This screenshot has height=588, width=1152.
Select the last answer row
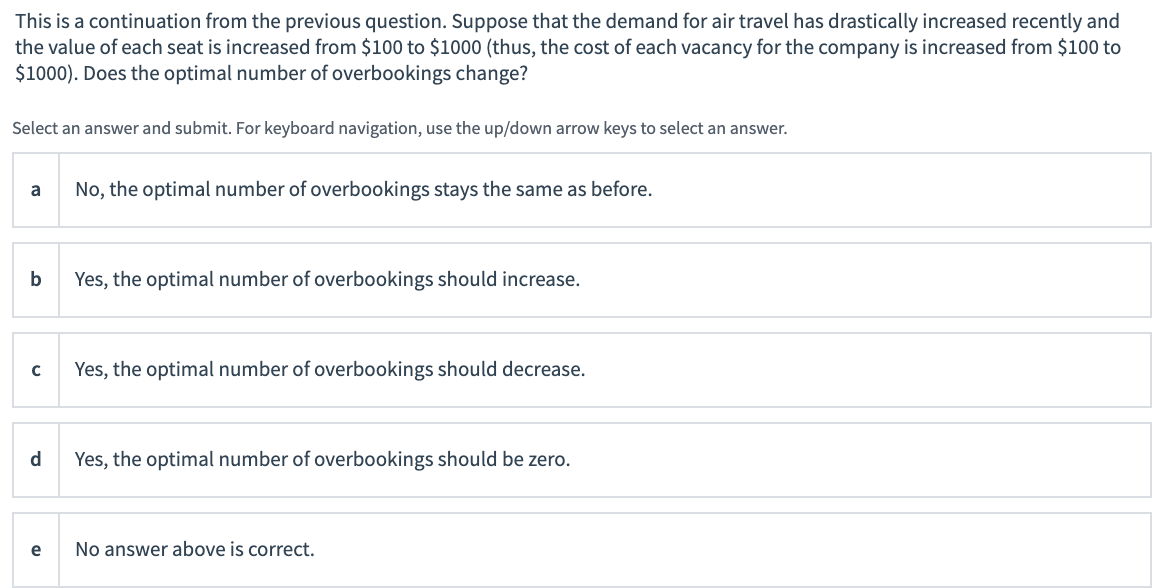pos(575,548)
